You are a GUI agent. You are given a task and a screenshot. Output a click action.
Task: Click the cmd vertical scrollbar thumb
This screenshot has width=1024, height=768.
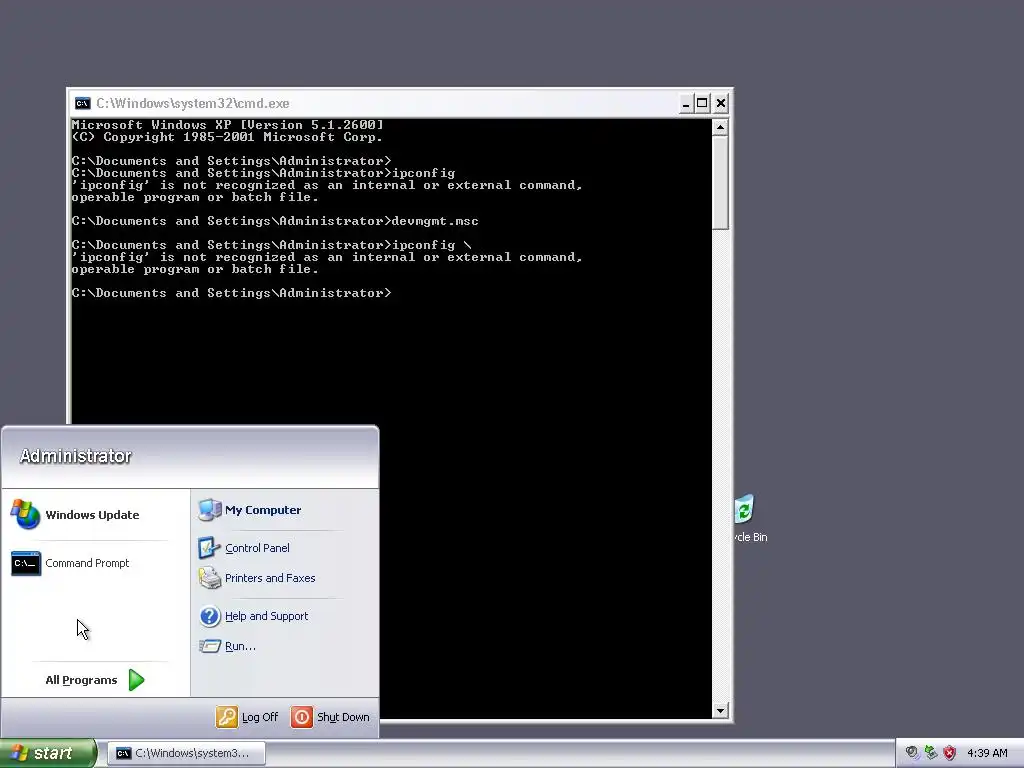(x=720, y=183)
